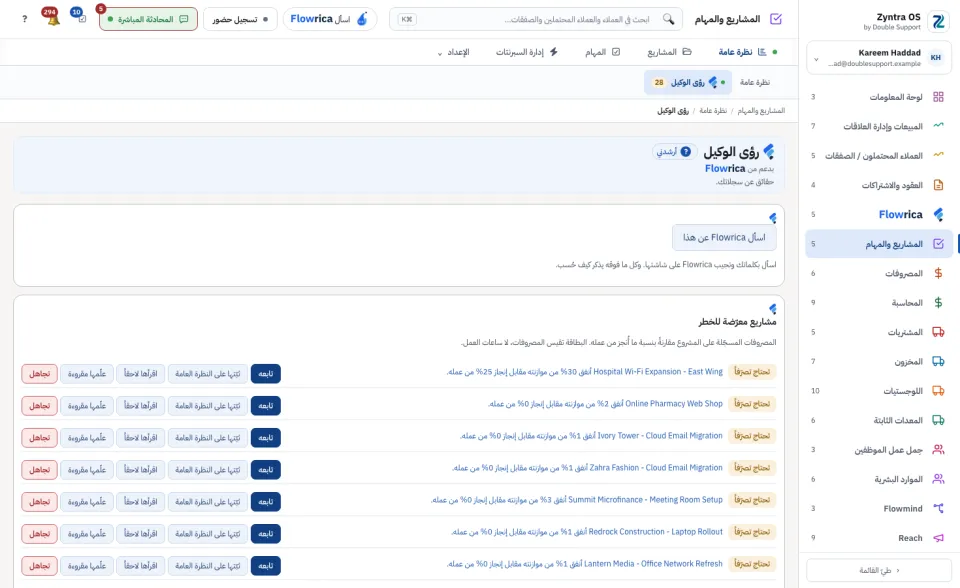Select نظرة عامة sub-tab

[754, 82]
